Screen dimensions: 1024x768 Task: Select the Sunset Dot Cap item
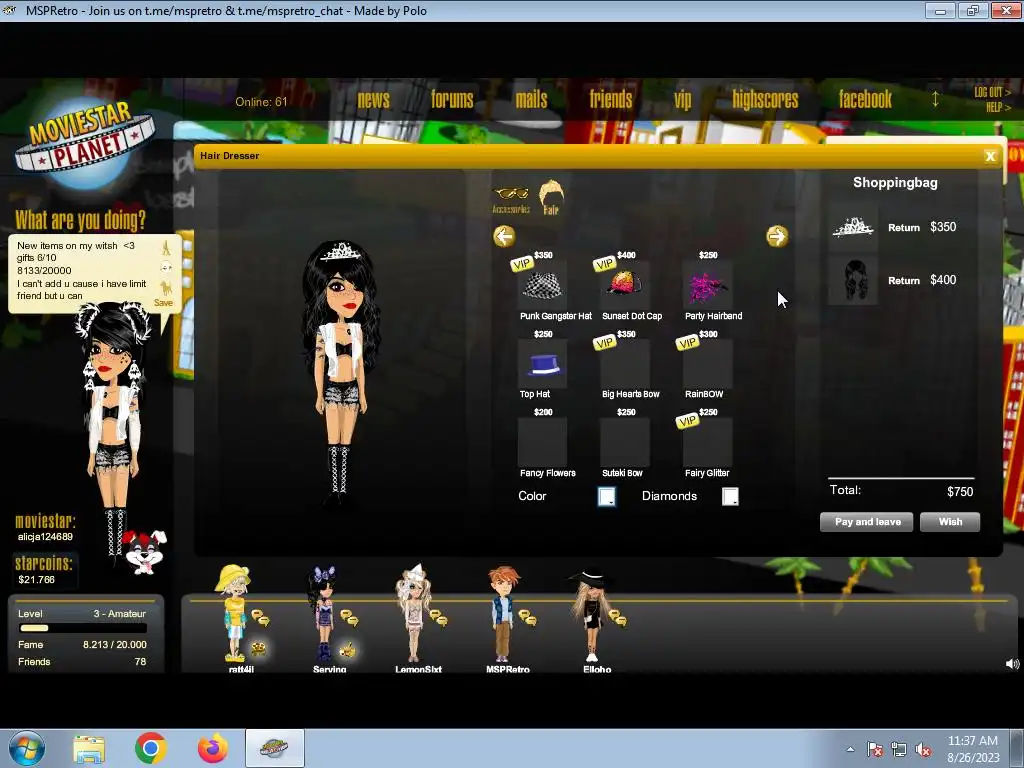click(625, 285)
